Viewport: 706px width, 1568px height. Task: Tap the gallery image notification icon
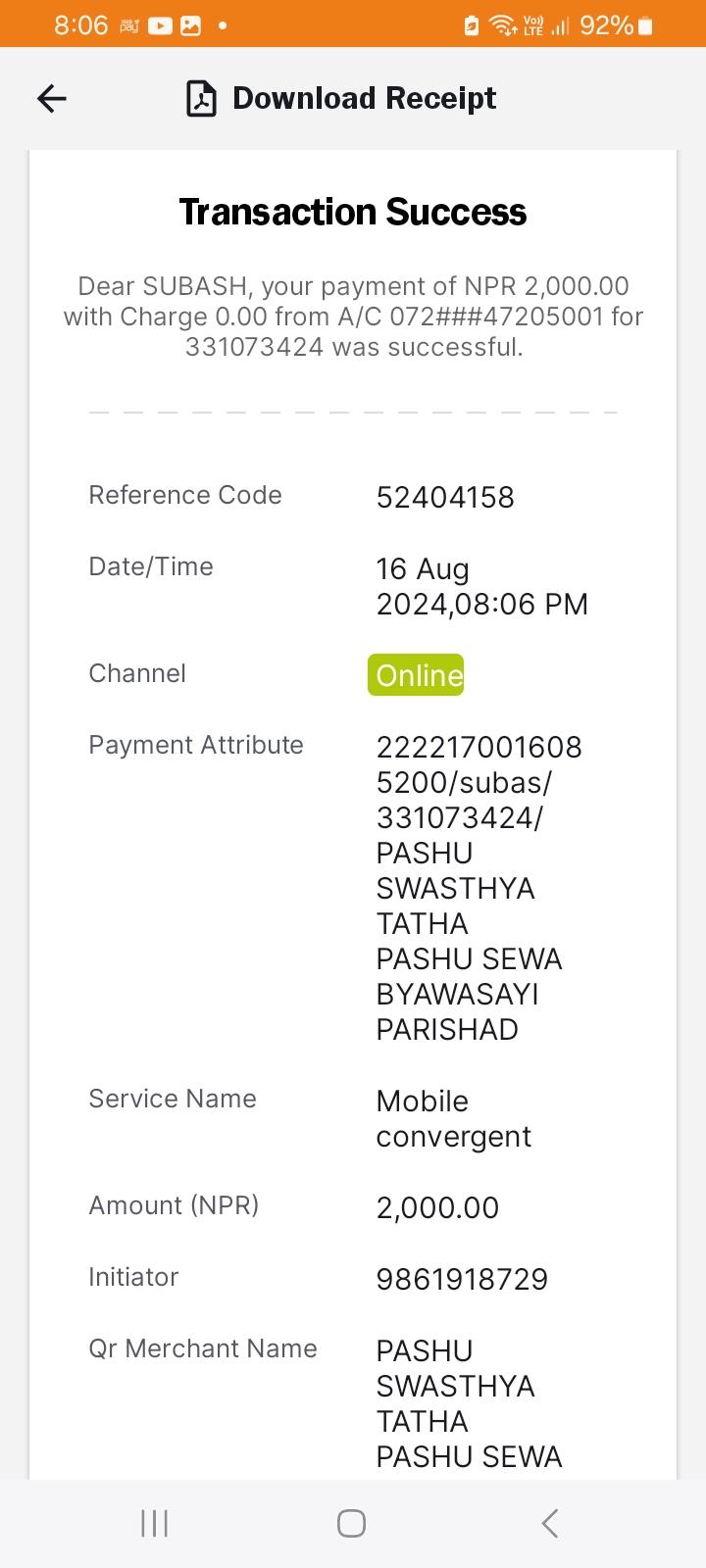click(191, 26)
